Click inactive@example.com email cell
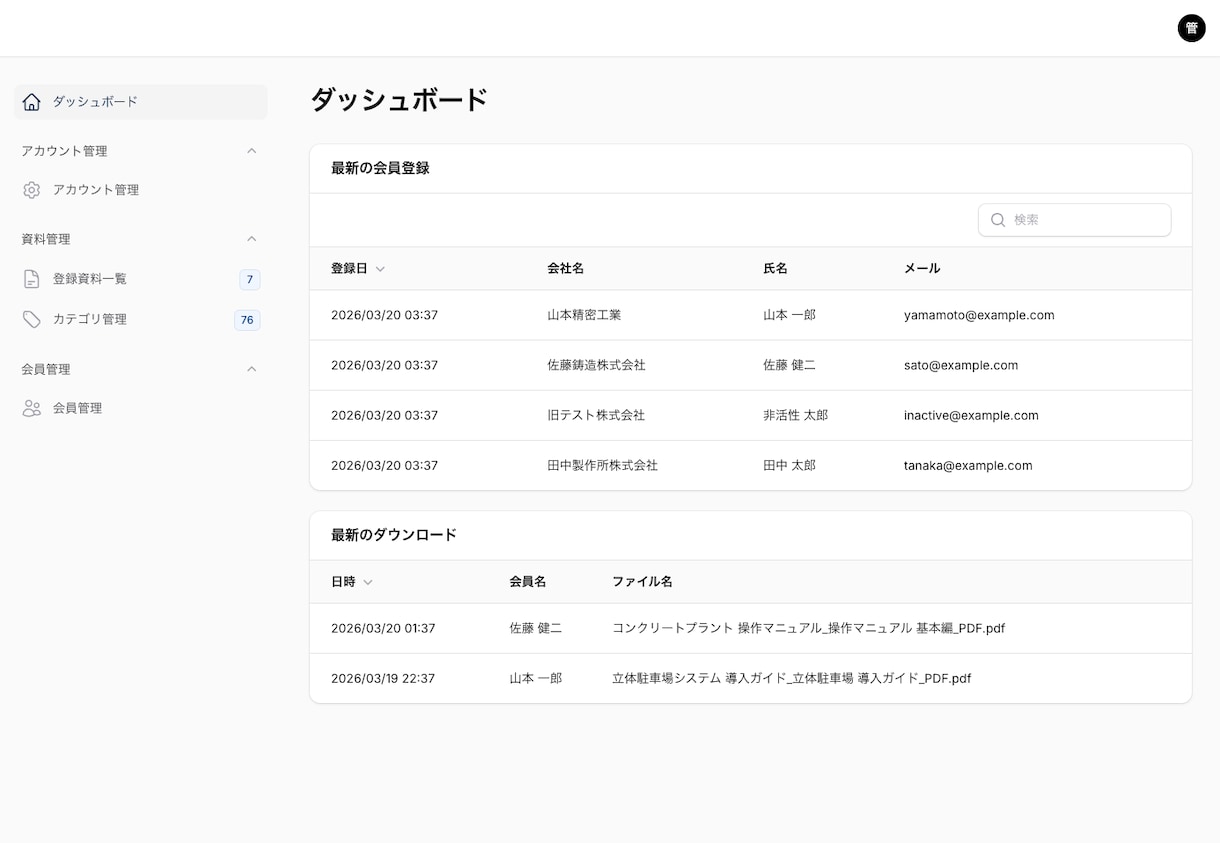The height and width of the screenshot is (843, 1220). [x=971, y=415]
